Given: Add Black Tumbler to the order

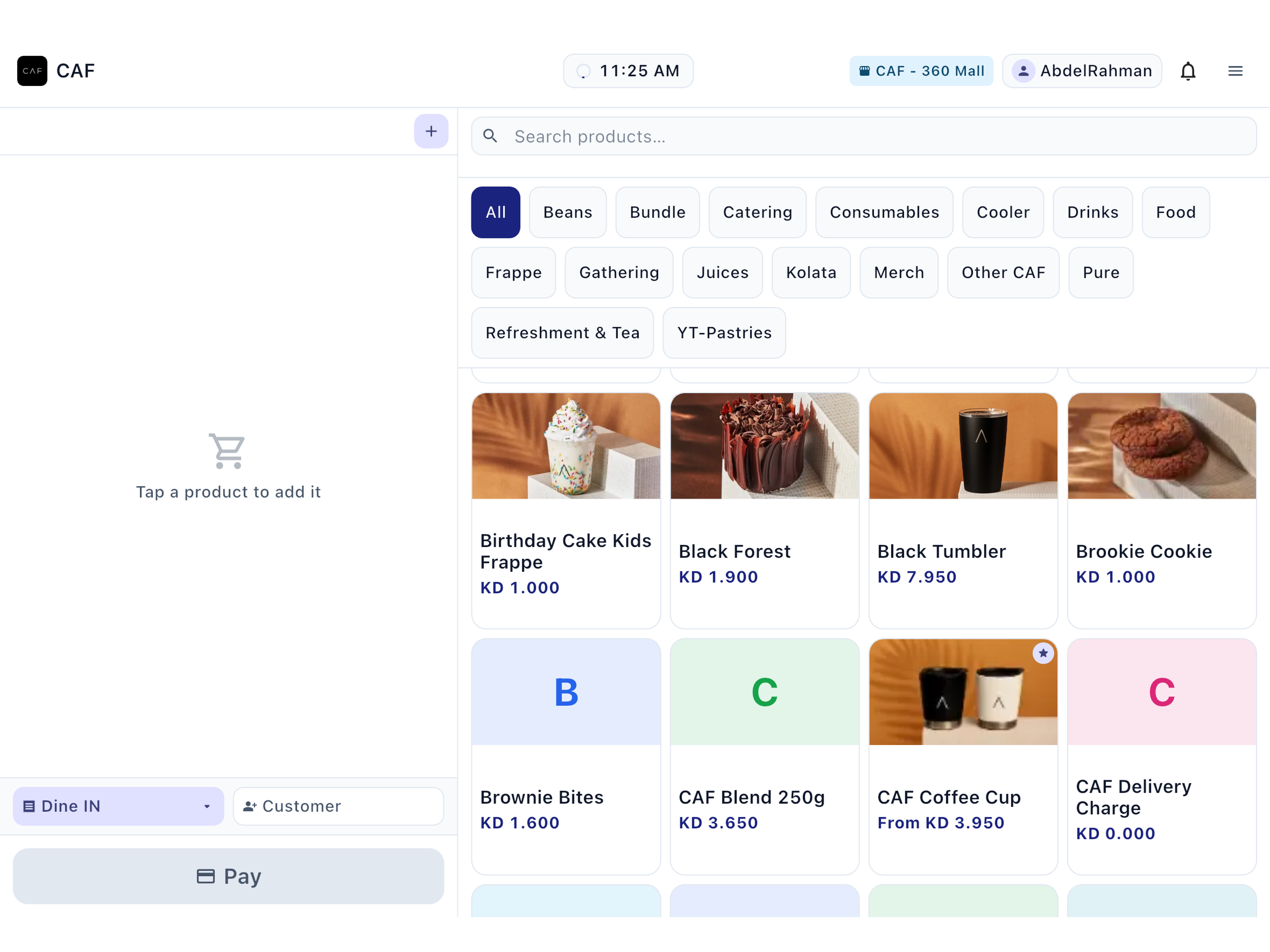Looking at the screenshot, I should tap(963, 510).
